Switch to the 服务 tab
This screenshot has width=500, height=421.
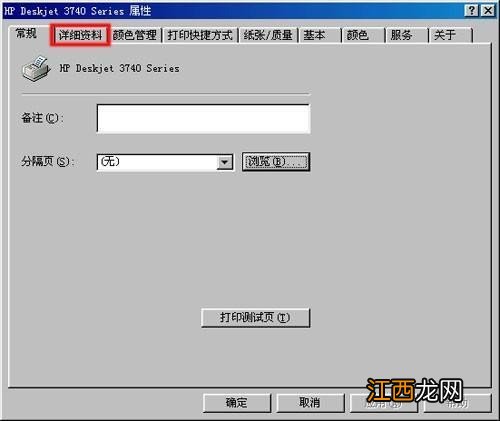(x=407, y=35)
